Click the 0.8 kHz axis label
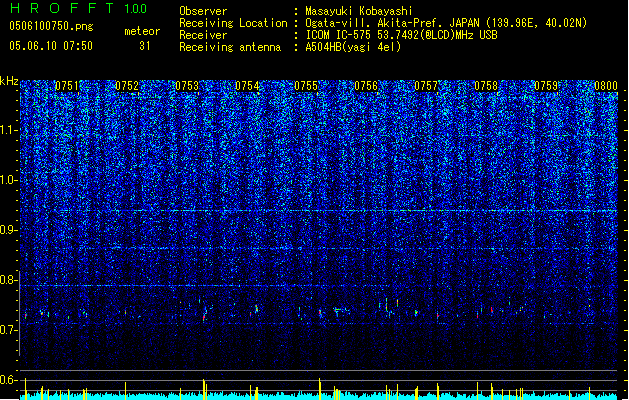The width and height of the screenshot is (629, 400). 9,280
